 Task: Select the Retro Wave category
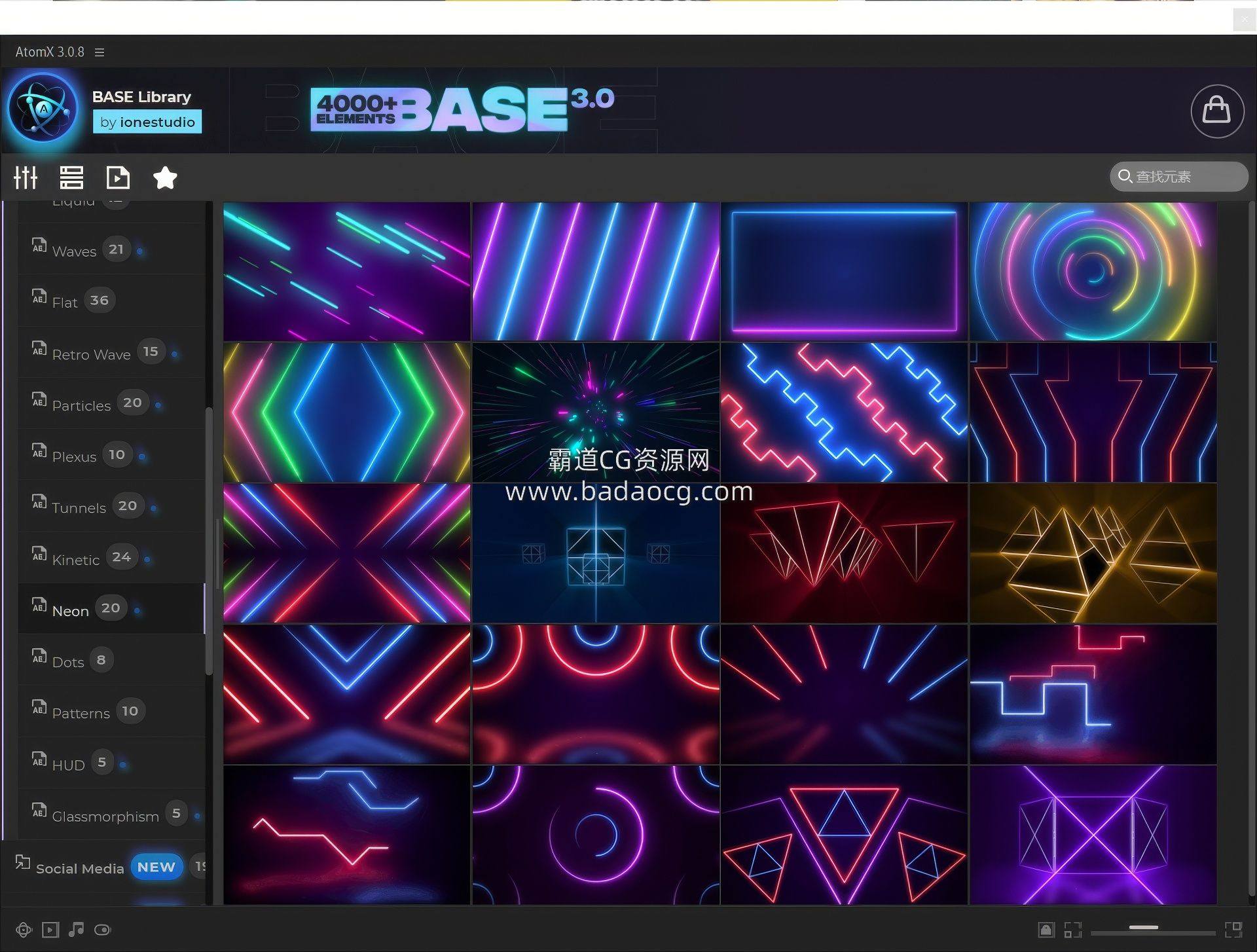111,352
